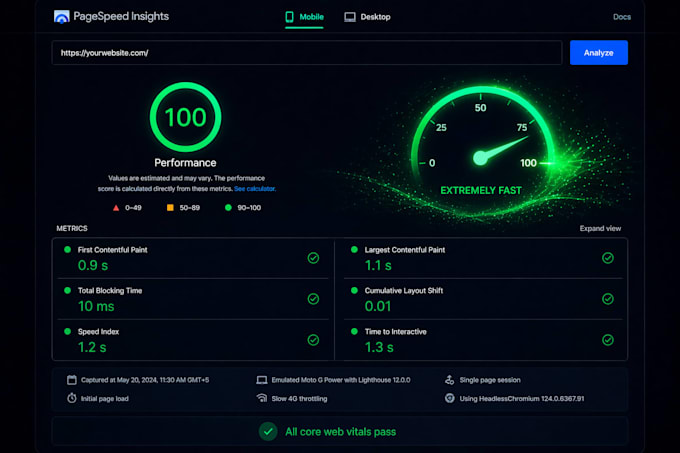Viewport: 680px width, 453px height.
Task: Click the PageSpeed Insights logo icon
Action: (x=62, y=16)
